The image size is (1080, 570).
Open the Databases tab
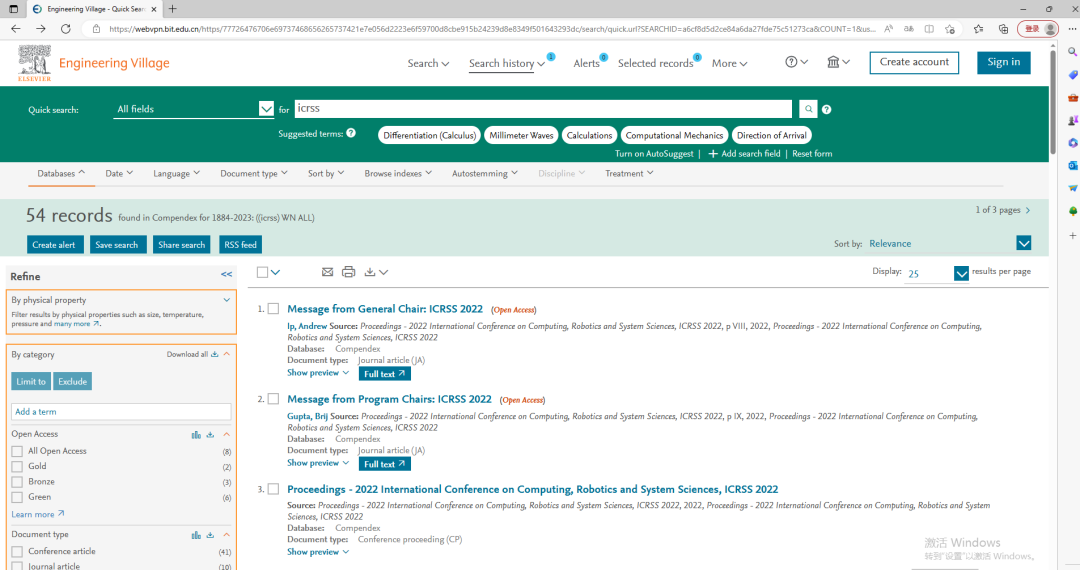coord(61,173)
